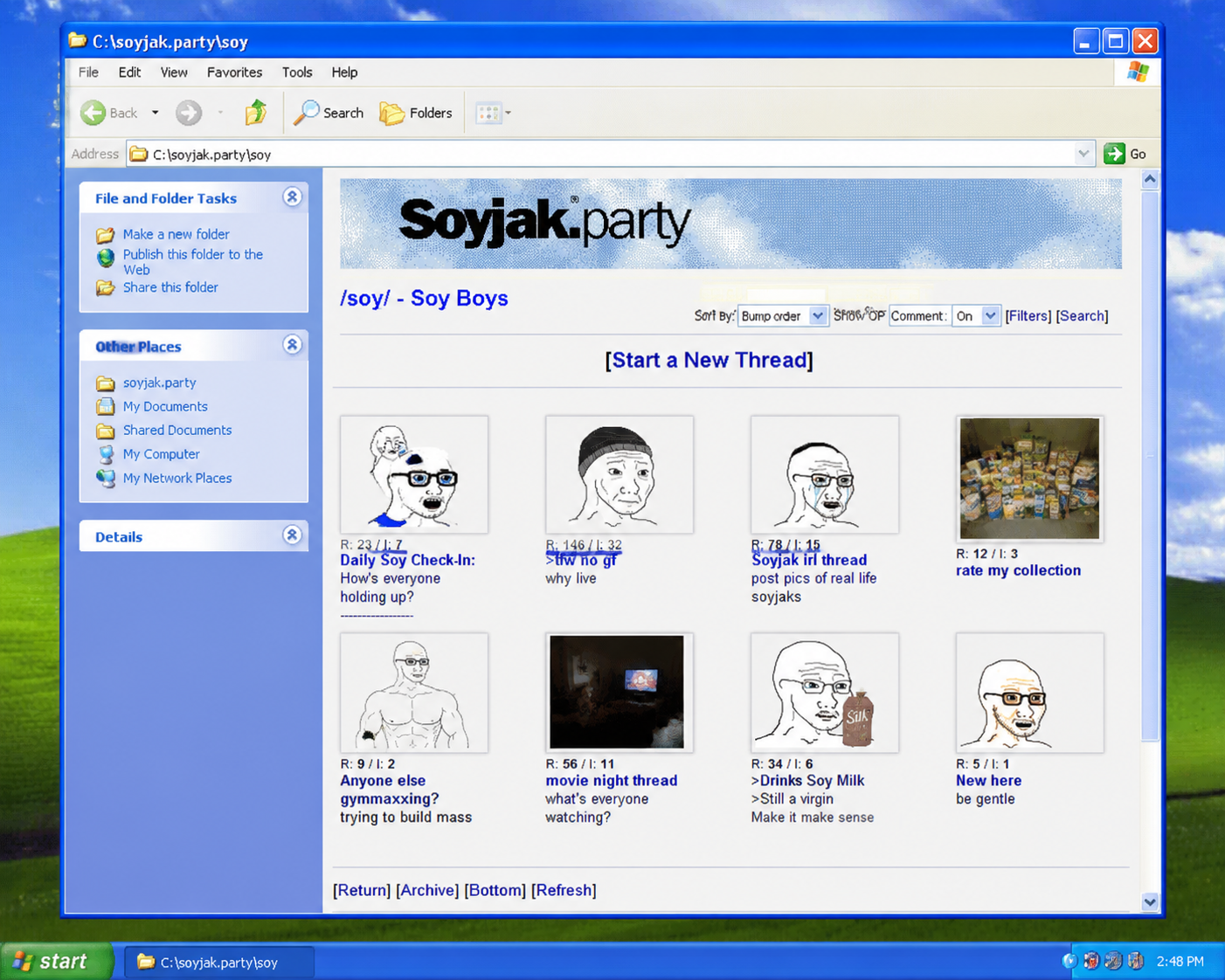This screenshot has width=1225, height=980.
Task: Click the [Return] link
Action: tap(362, 890)
